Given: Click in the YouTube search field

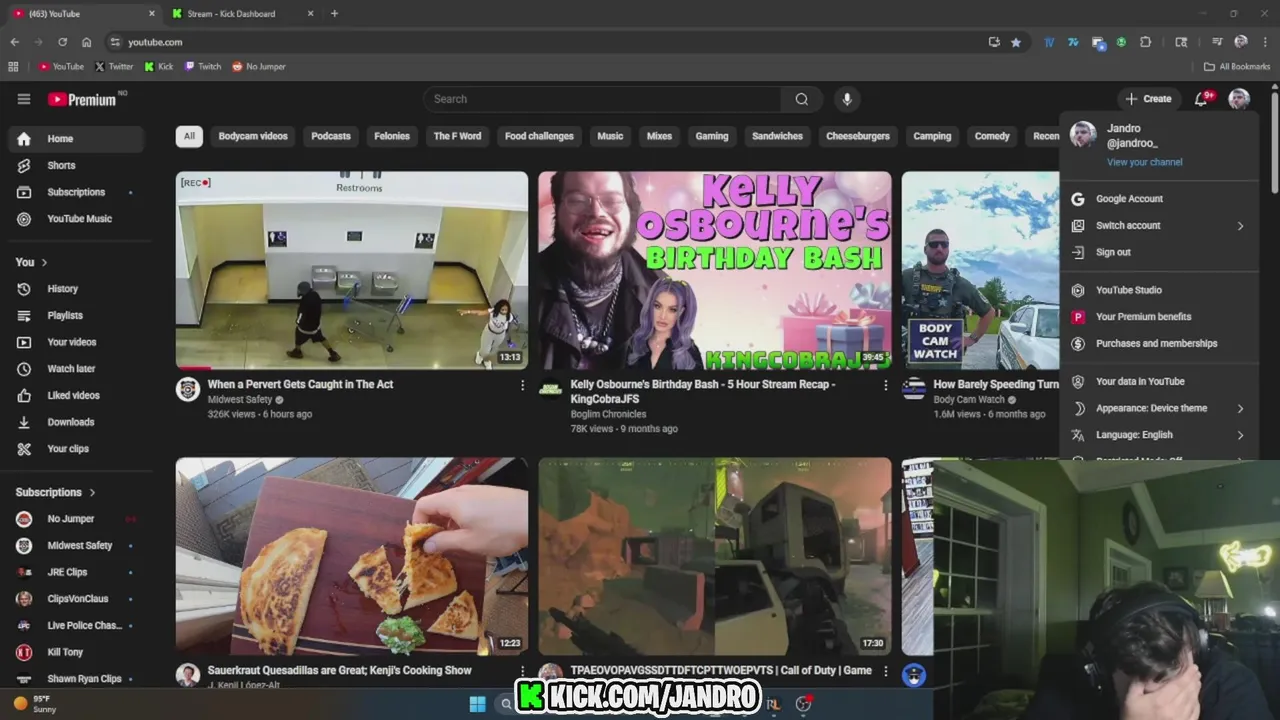Looking at the screenshot, I should [602, 99].
